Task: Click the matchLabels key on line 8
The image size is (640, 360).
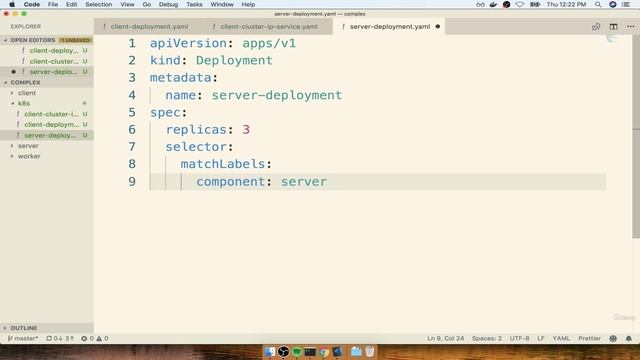Action: click(223, 164)
